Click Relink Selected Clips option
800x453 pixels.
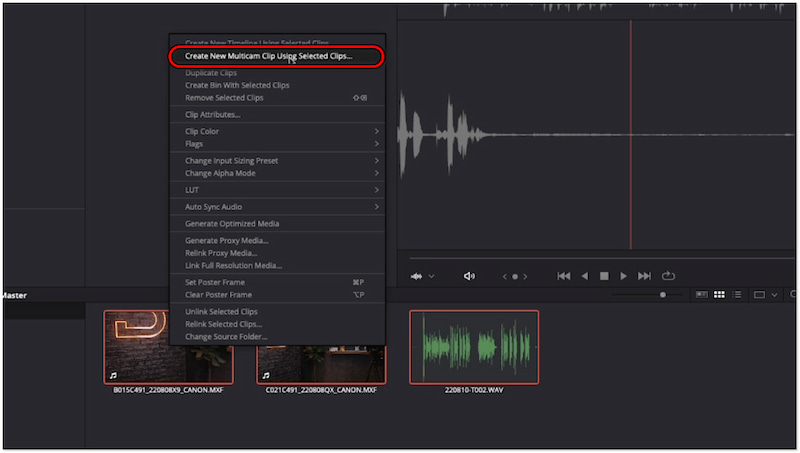tap(223, 324)
